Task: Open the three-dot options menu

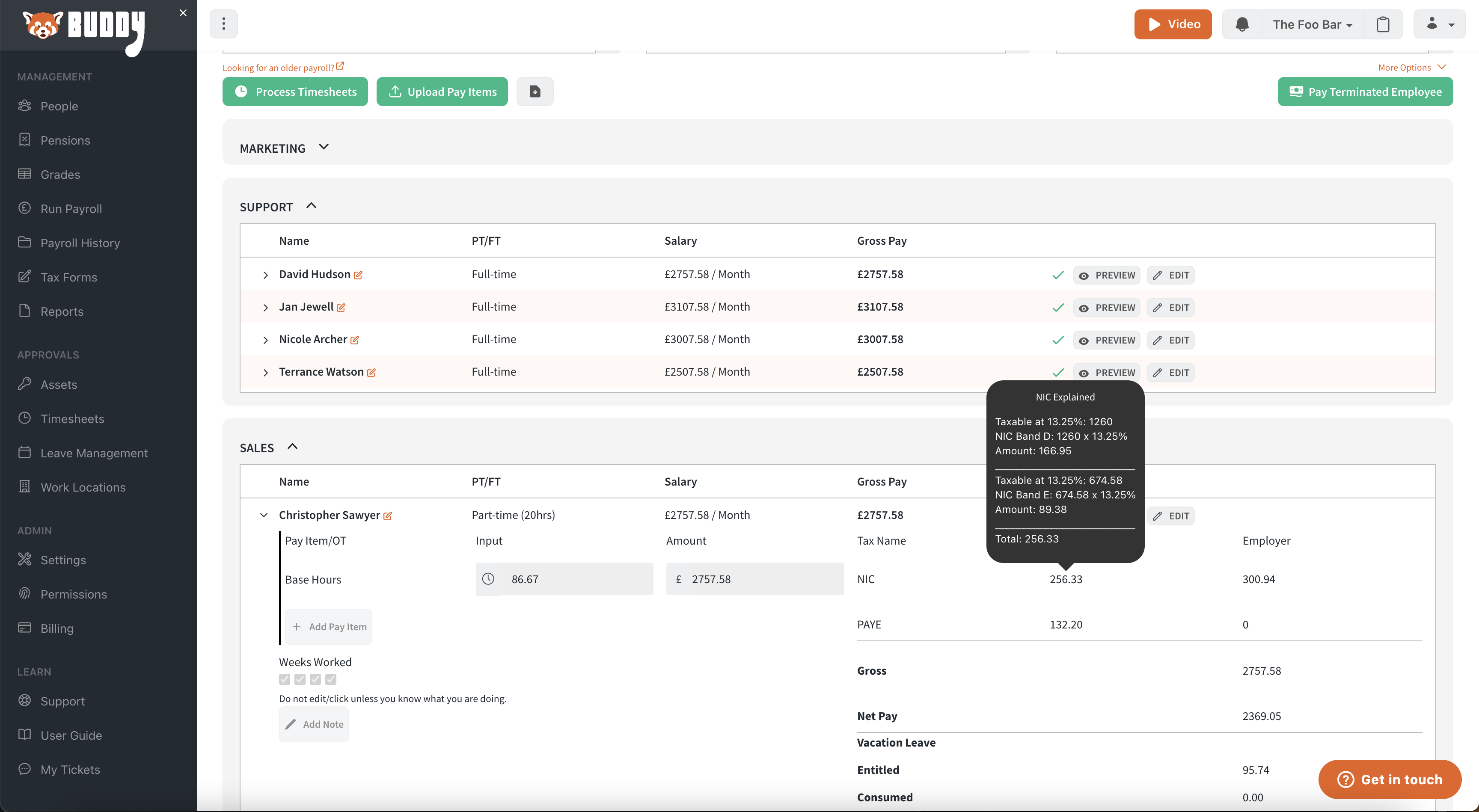Action: coord(224,24)
